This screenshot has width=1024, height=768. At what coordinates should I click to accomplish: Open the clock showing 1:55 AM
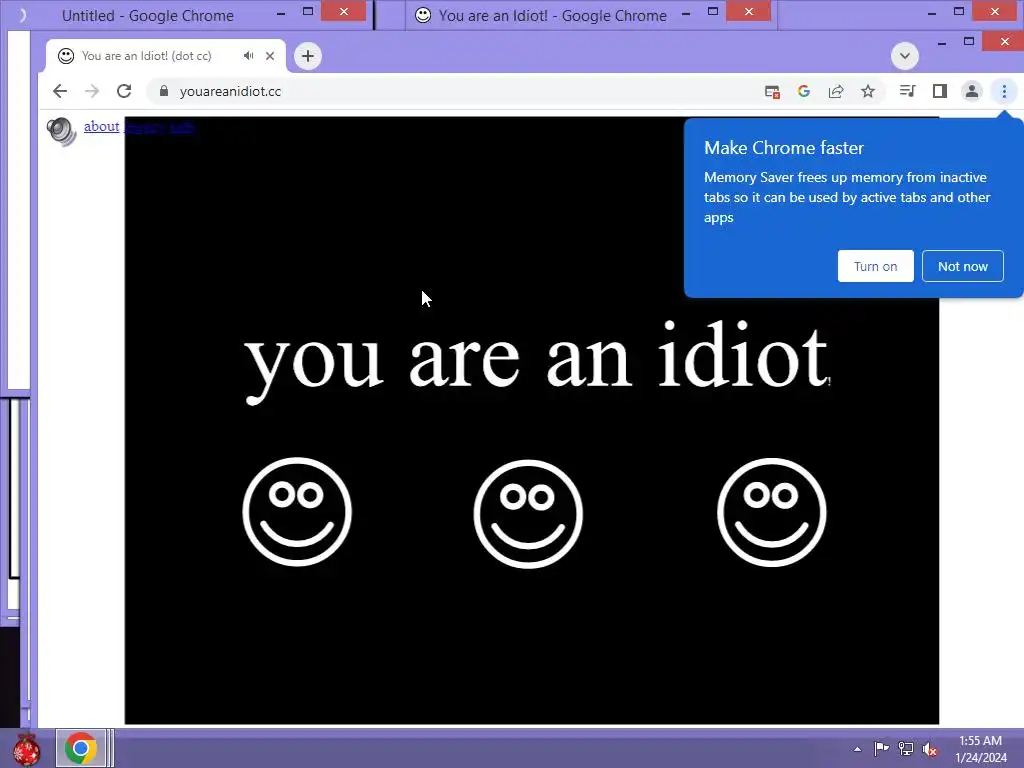pyautogui.click(x=981, y=749)
